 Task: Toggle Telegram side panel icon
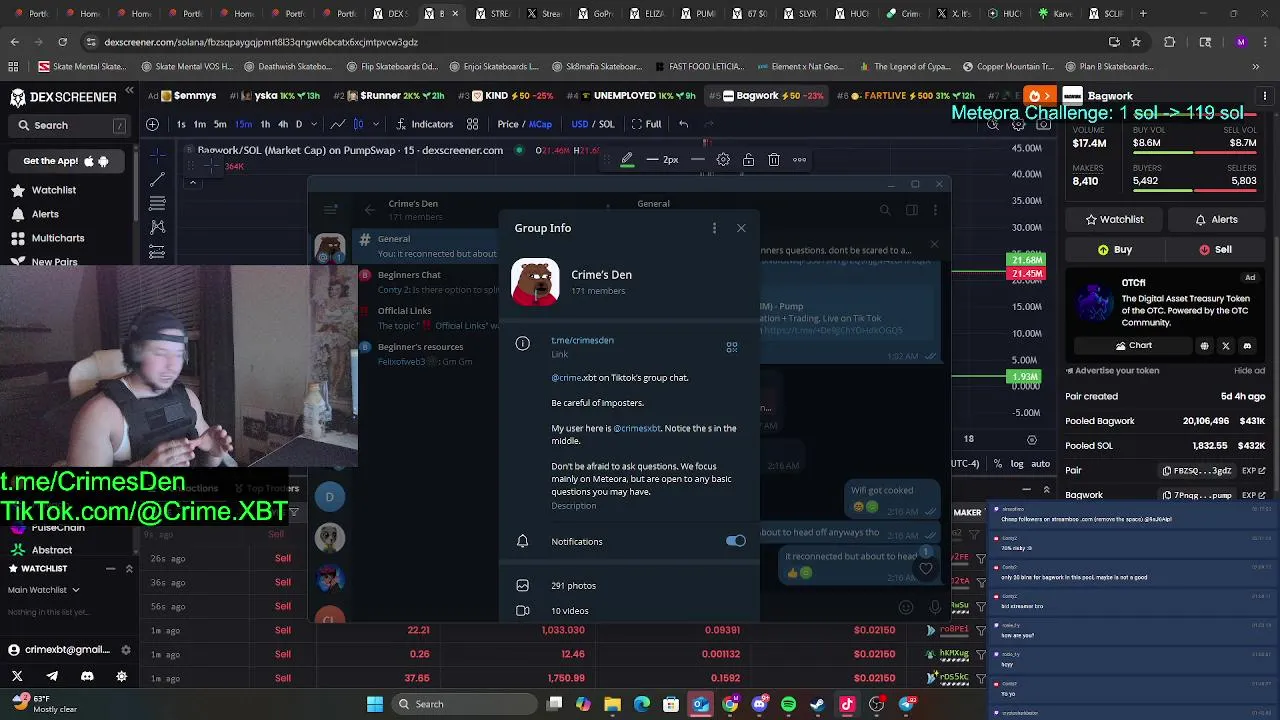click(911, 210)
